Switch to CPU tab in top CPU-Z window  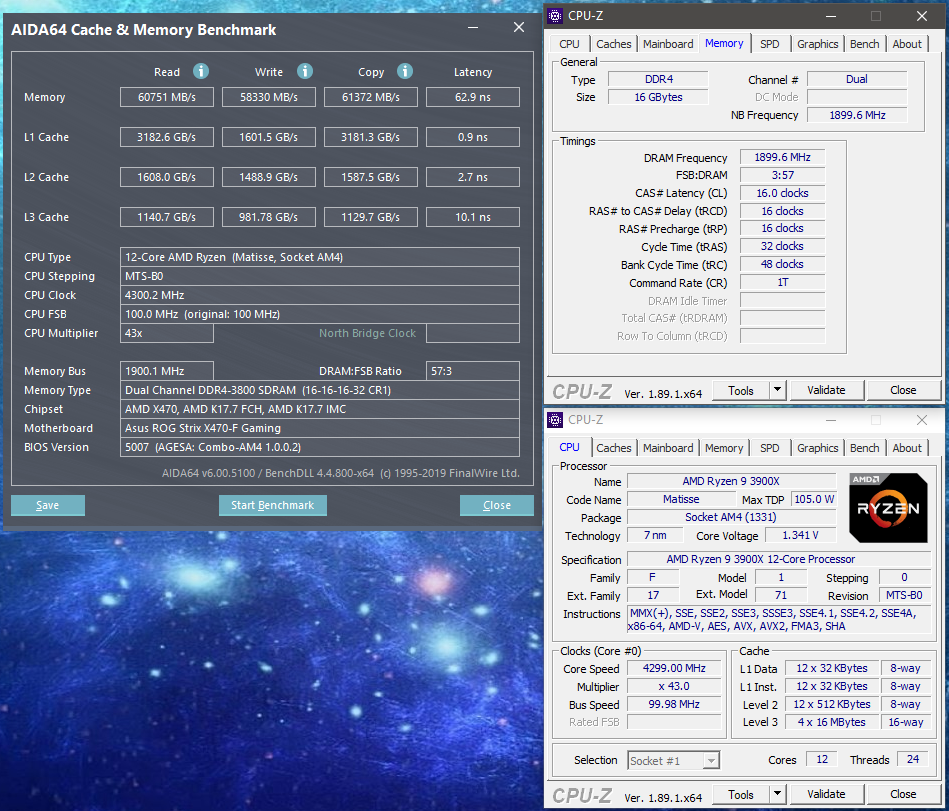pyautogui.click(x=570, y=44)
